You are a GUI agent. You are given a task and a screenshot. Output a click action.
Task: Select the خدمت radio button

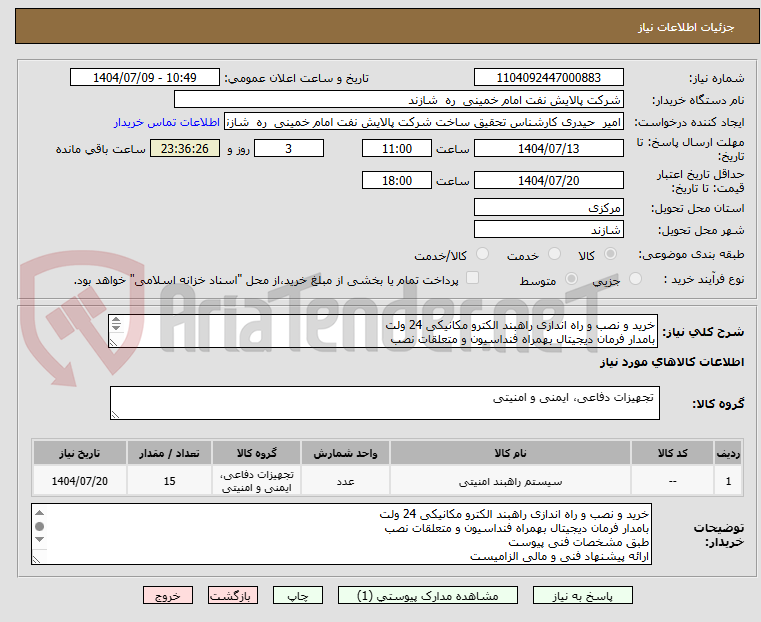click(x=554, y=254)
